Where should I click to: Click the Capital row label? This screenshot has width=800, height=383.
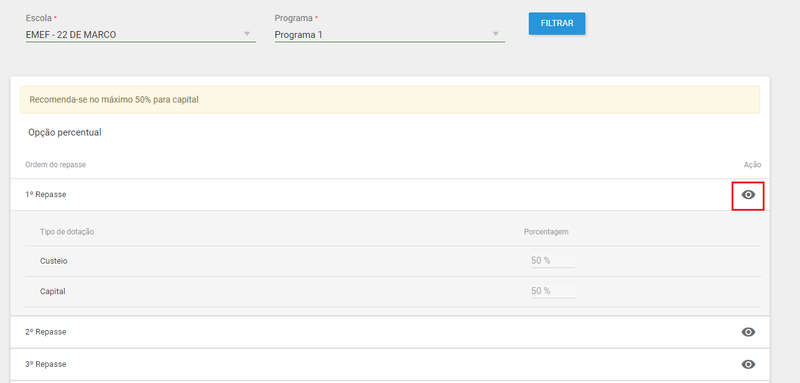click(x=53, y=292)
